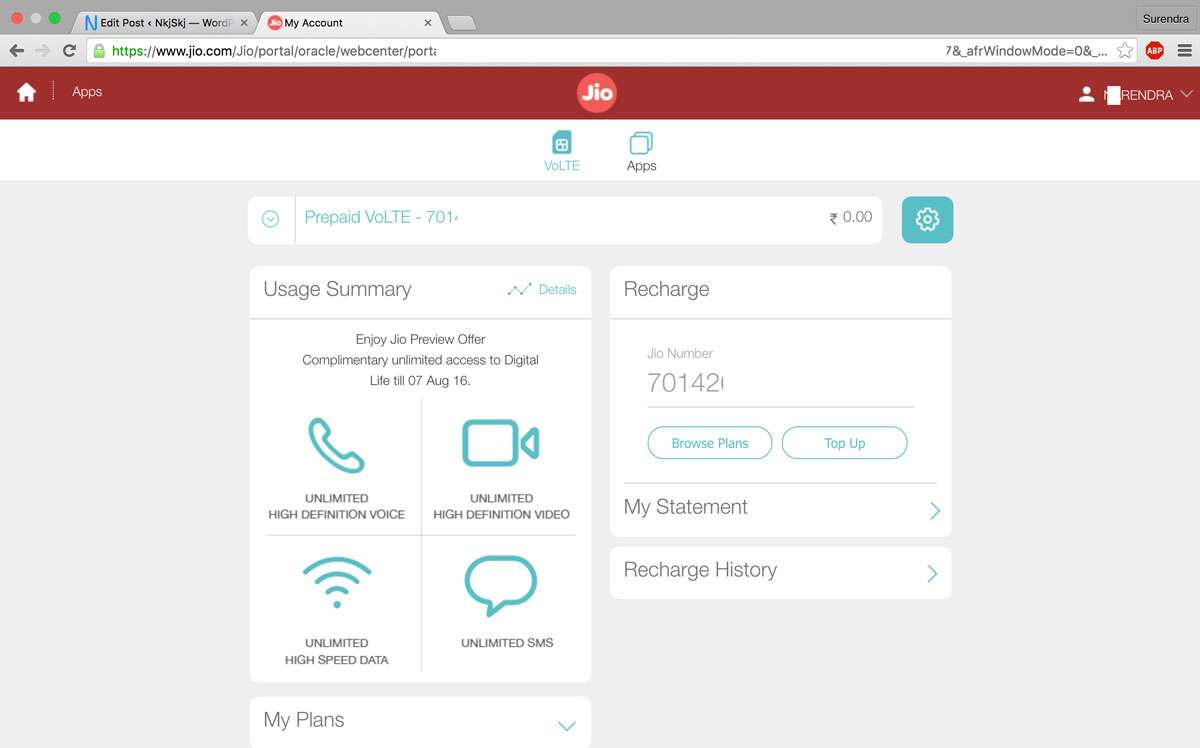
Task: Close the My Account browser tab
Action: coord(429,22)
